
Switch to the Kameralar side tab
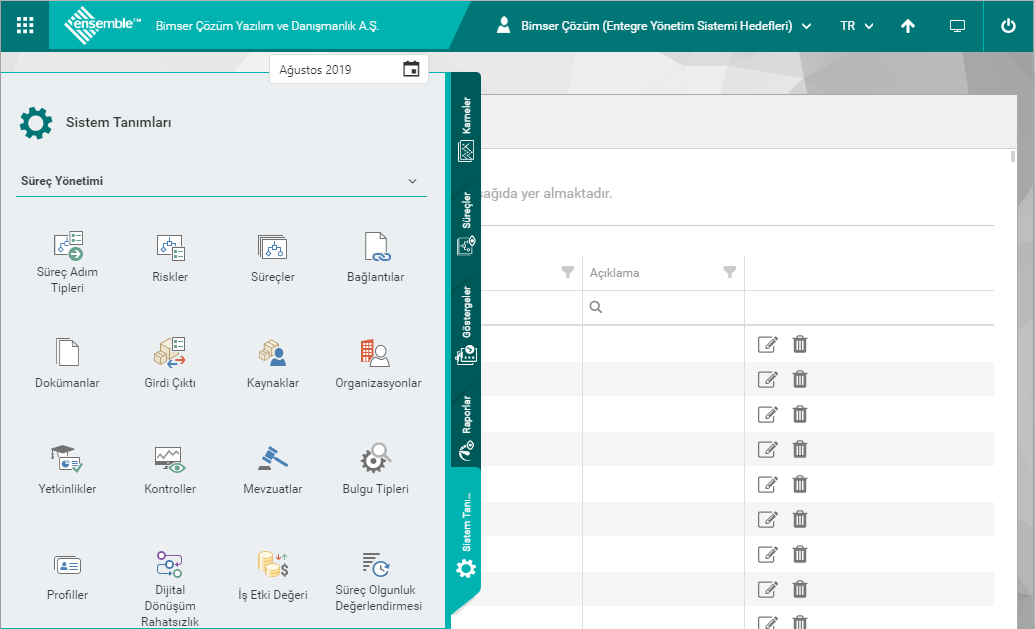466,130
